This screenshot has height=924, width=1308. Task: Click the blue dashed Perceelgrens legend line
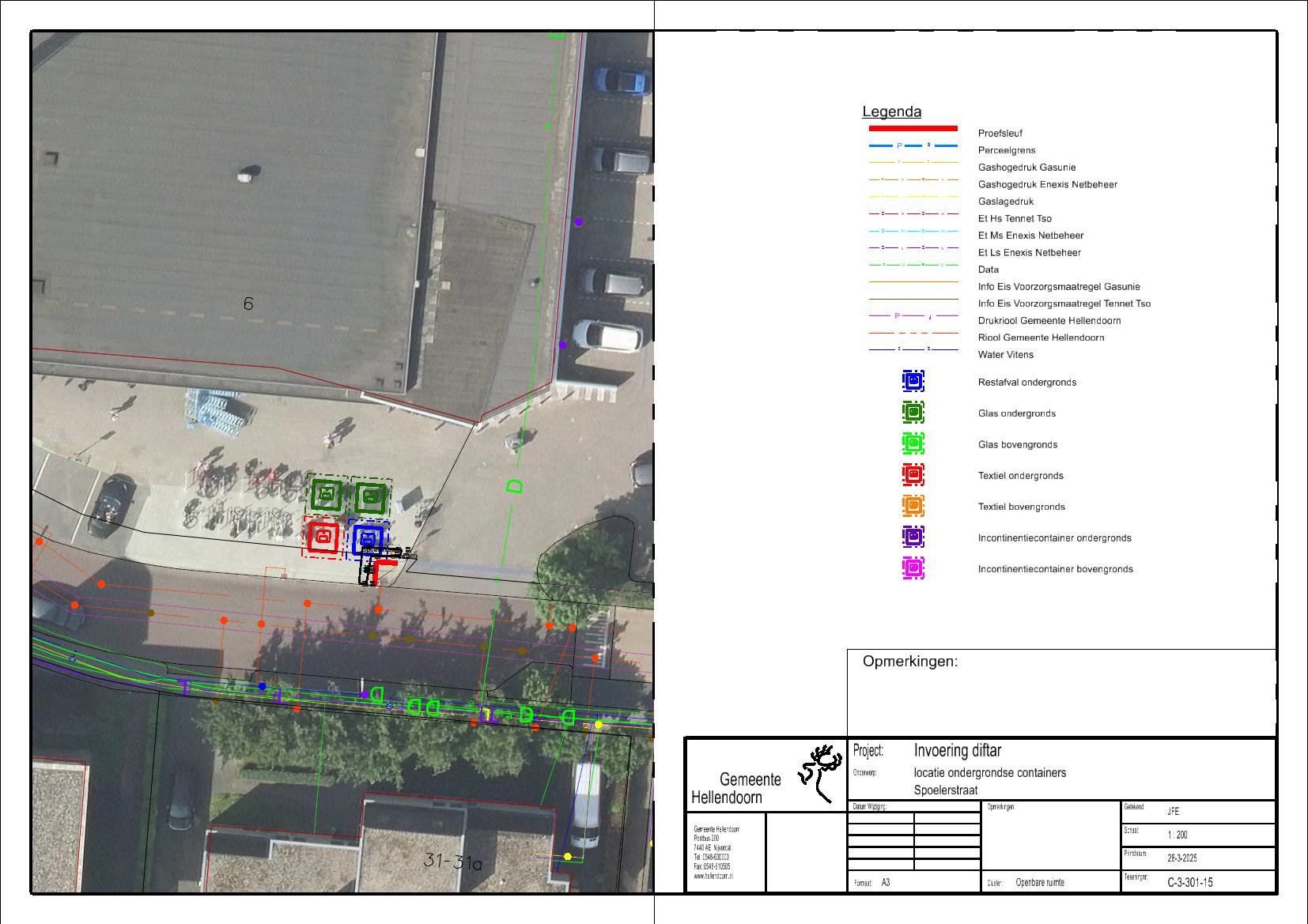(913, 146)
